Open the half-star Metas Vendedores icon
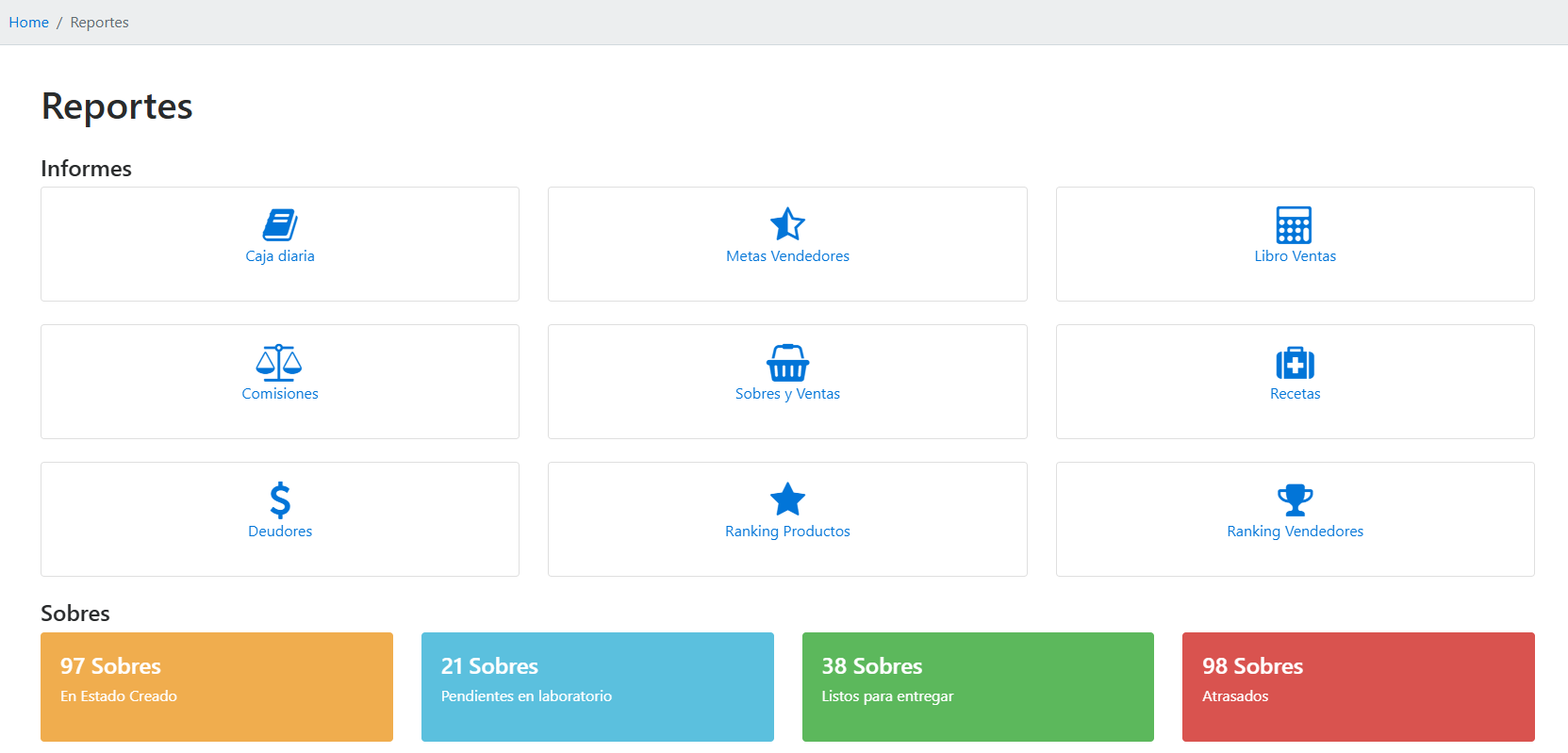The image size is (1568, 753). [787, 225]
